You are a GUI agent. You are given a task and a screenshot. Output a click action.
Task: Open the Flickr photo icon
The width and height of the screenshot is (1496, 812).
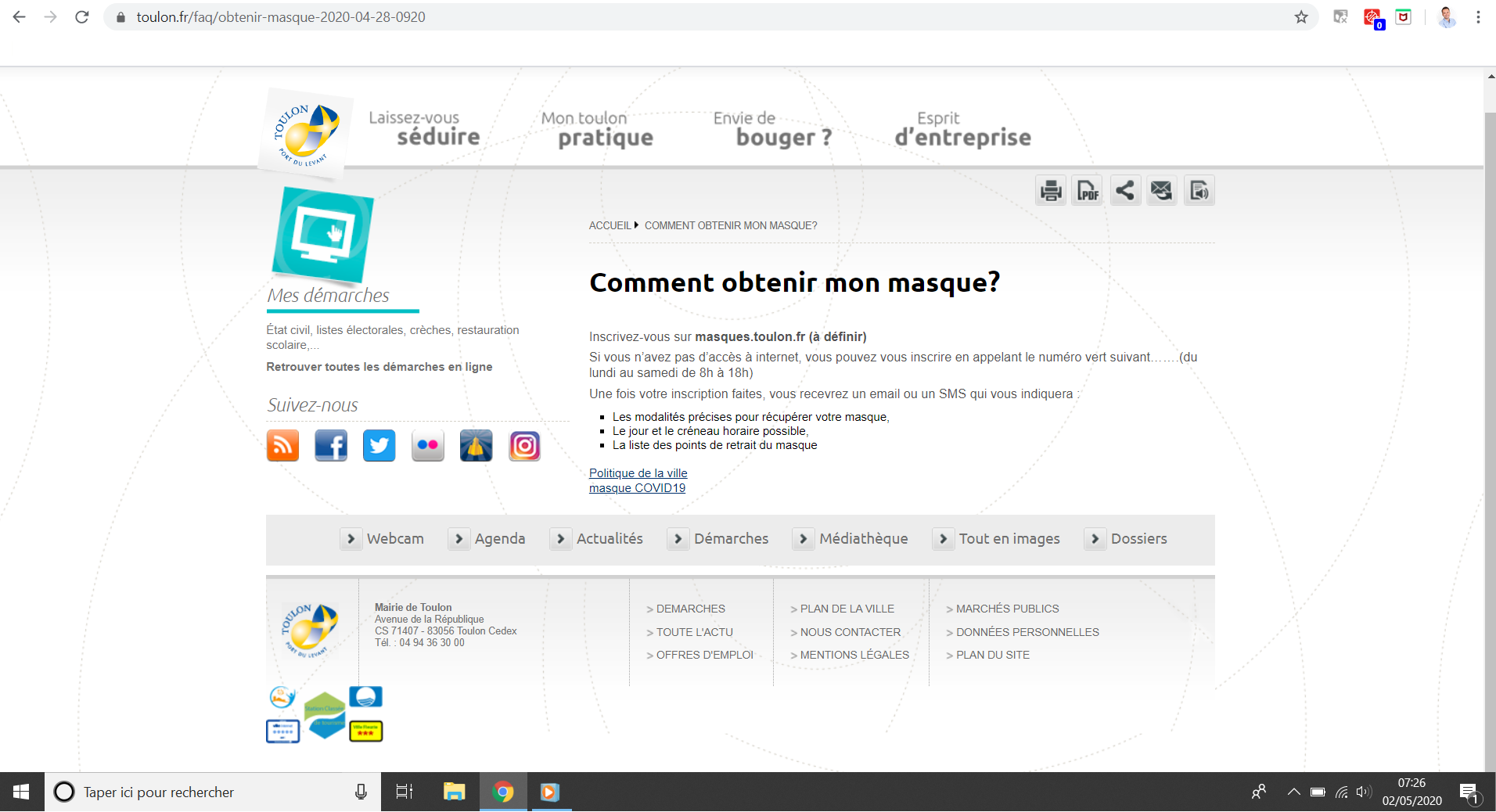428,446
